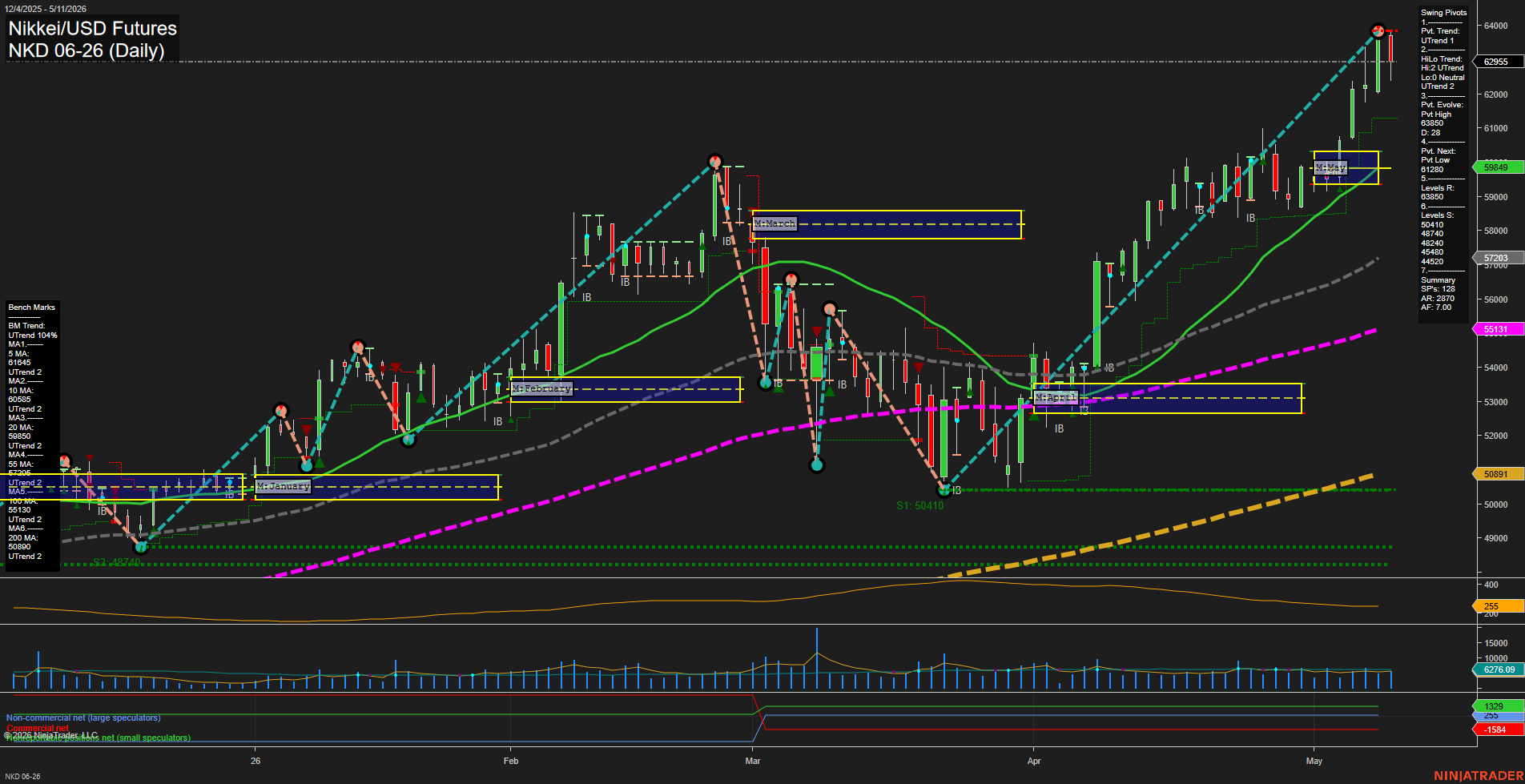This screenshot has height=784, width=1525.
Task: Select the 15000 volume axis label
Action: coord(1495,643)
